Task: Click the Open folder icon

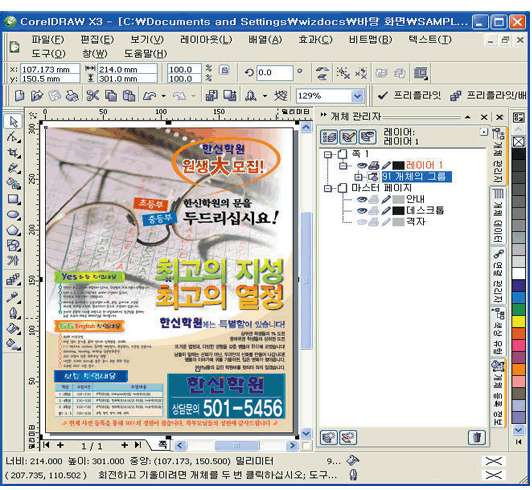Action: pyautogui.click(x=36, y=96)
